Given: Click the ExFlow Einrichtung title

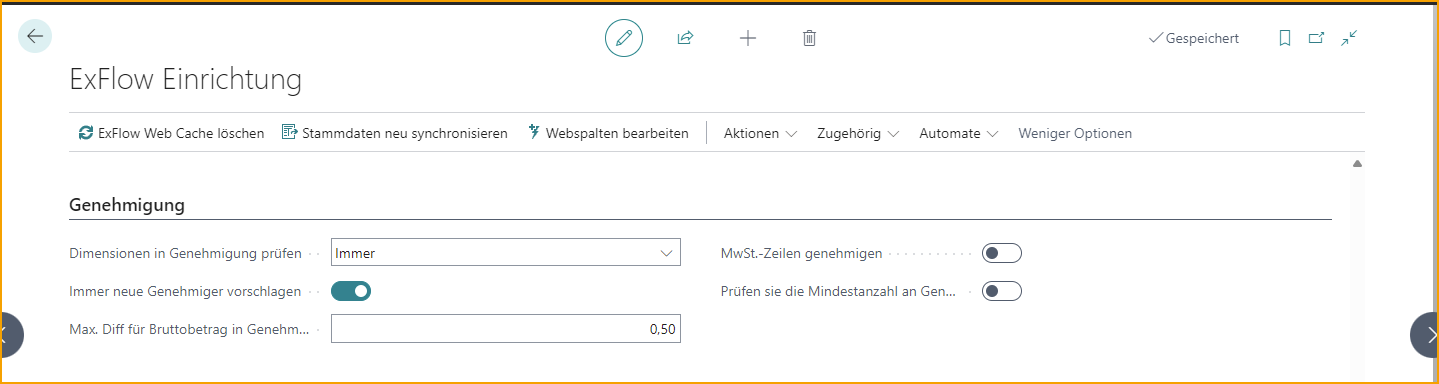Looking at the screenshot, I should (x=185, y=80).
